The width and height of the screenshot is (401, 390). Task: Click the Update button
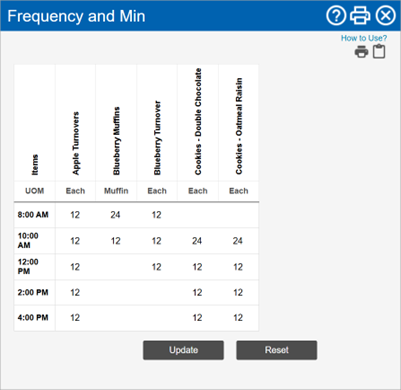(x=183, y=350)
